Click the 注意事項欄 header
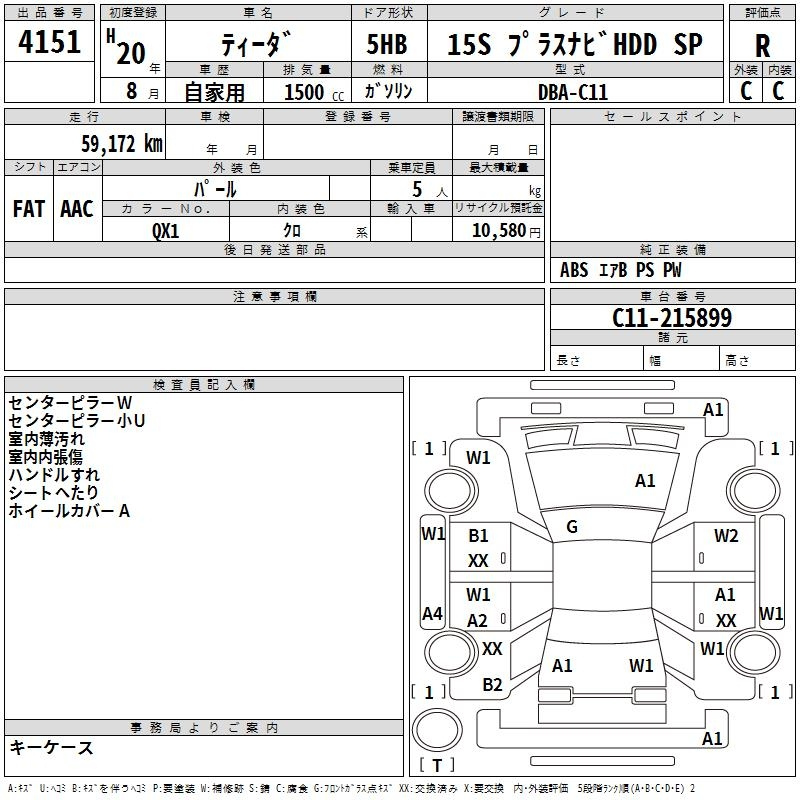 [274, 297]
